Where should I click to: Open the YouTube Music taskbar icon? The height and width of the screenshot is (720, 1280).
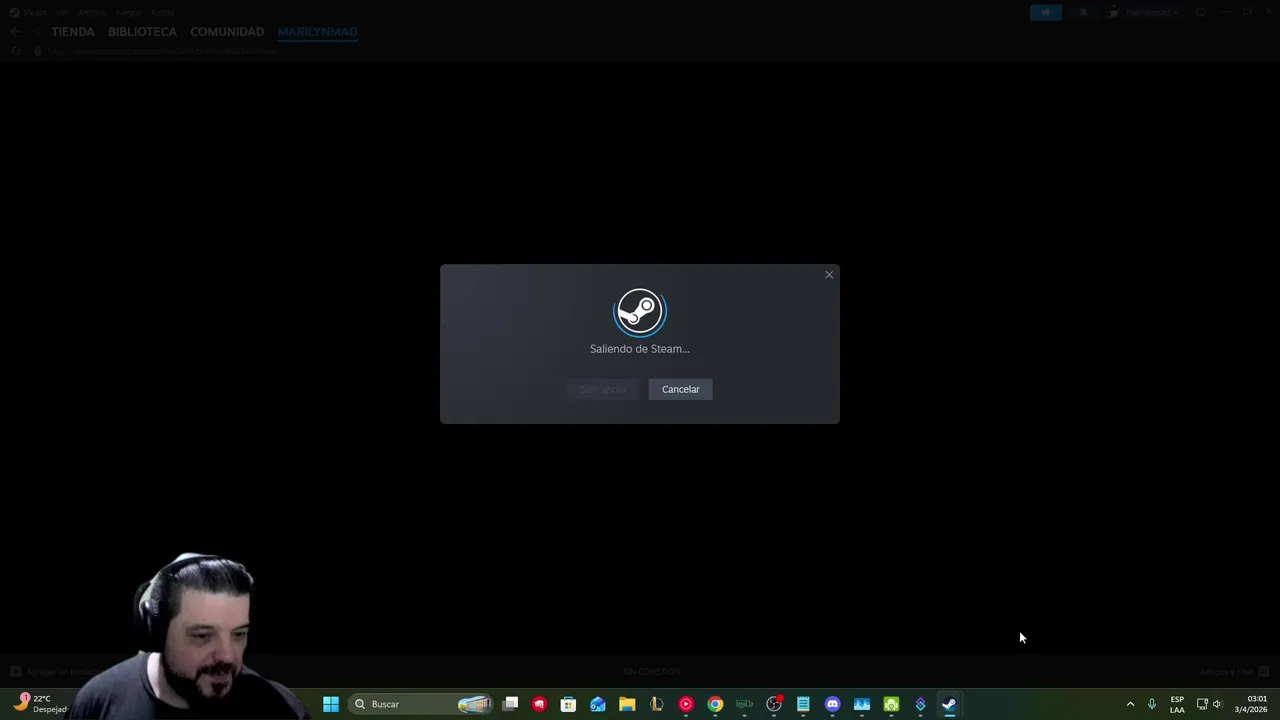(685, 704)
